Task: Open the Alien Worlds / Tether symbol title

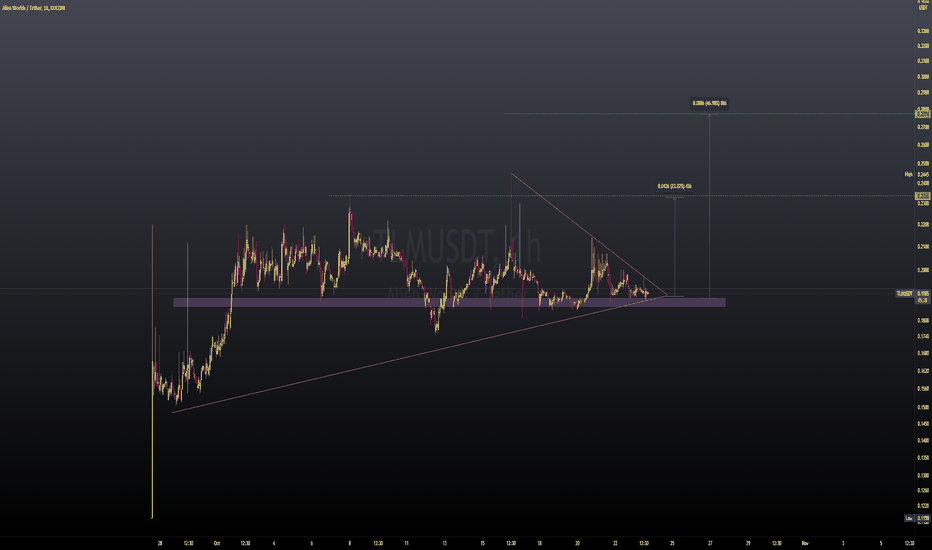Action: (33, 8)
